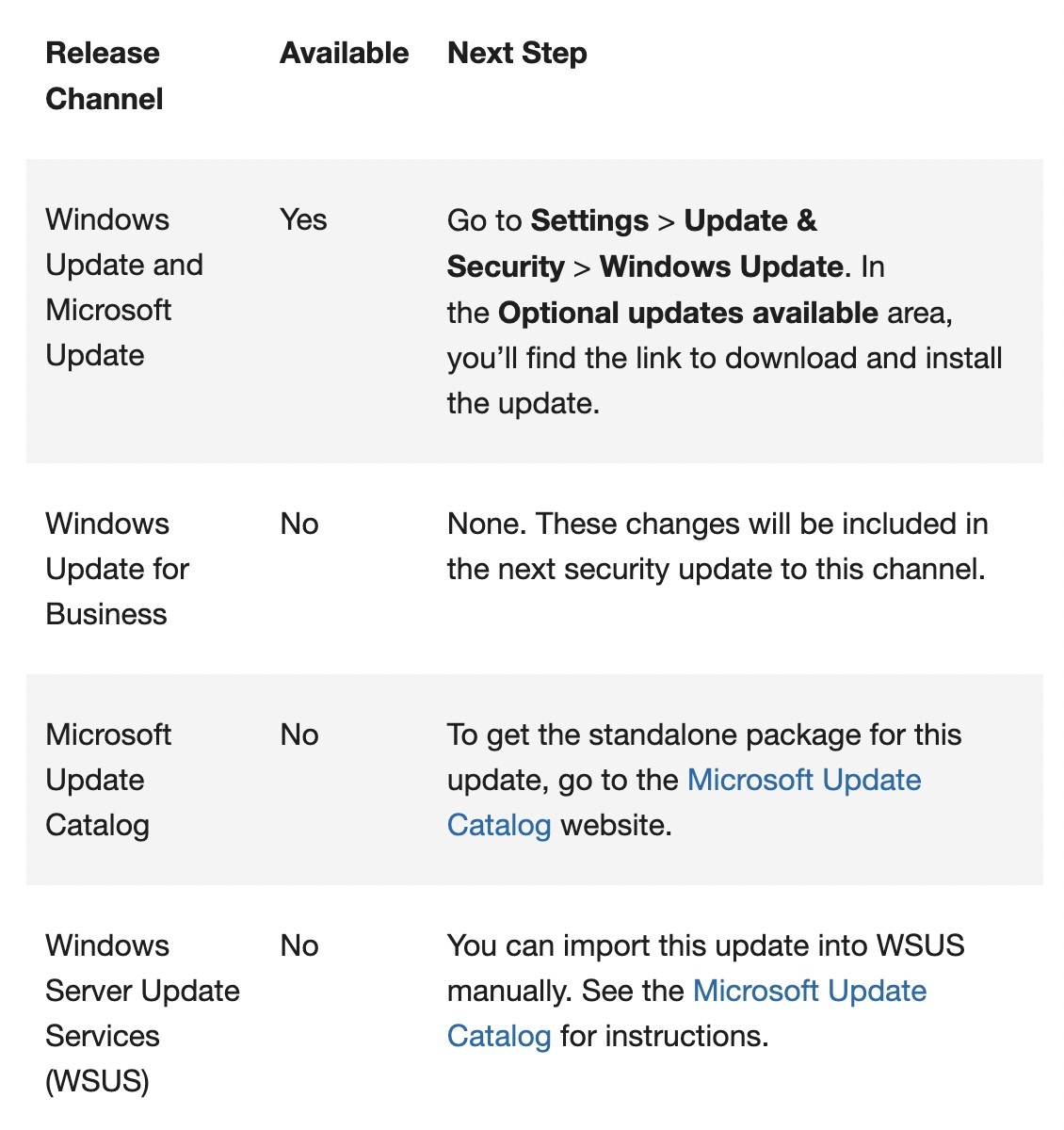Click the bold Settings text
Image resolution: width=1064 pixels, height=1130 pixels.
tap(589, 220)
